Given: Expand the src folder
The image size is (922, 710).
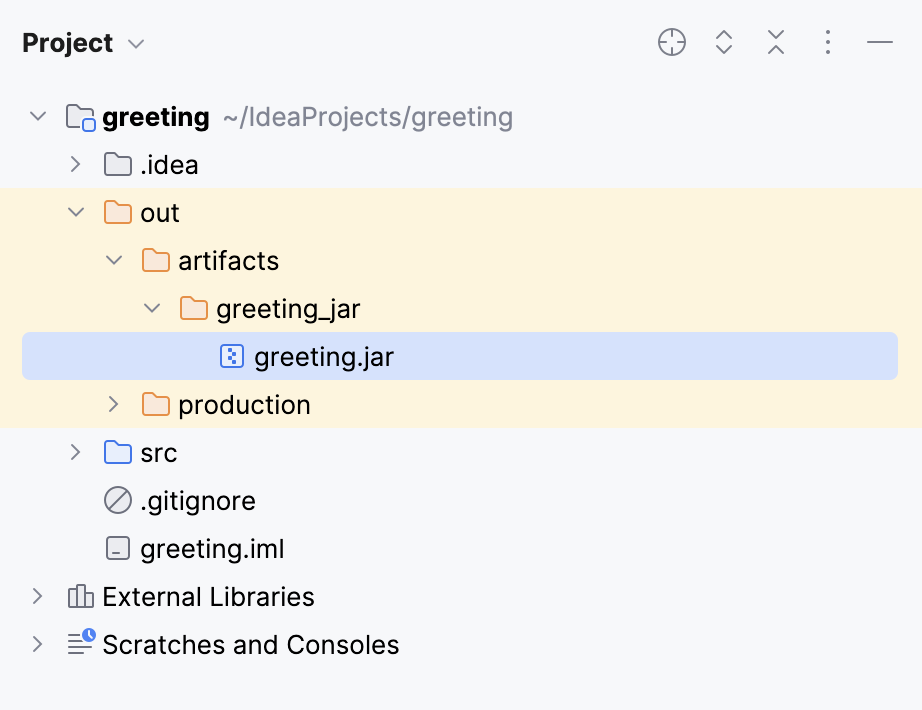Looking at the screenshot, I should [75, 452].
